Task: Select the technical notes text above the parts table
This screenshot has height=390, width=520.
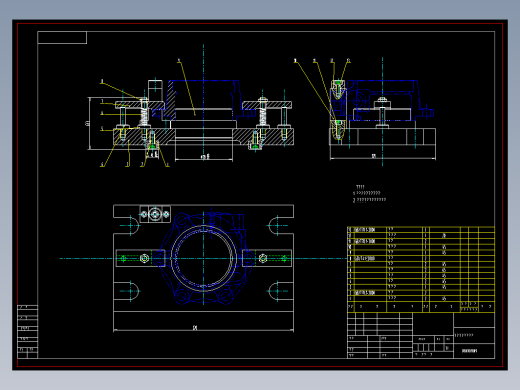Action: point(369,194)
